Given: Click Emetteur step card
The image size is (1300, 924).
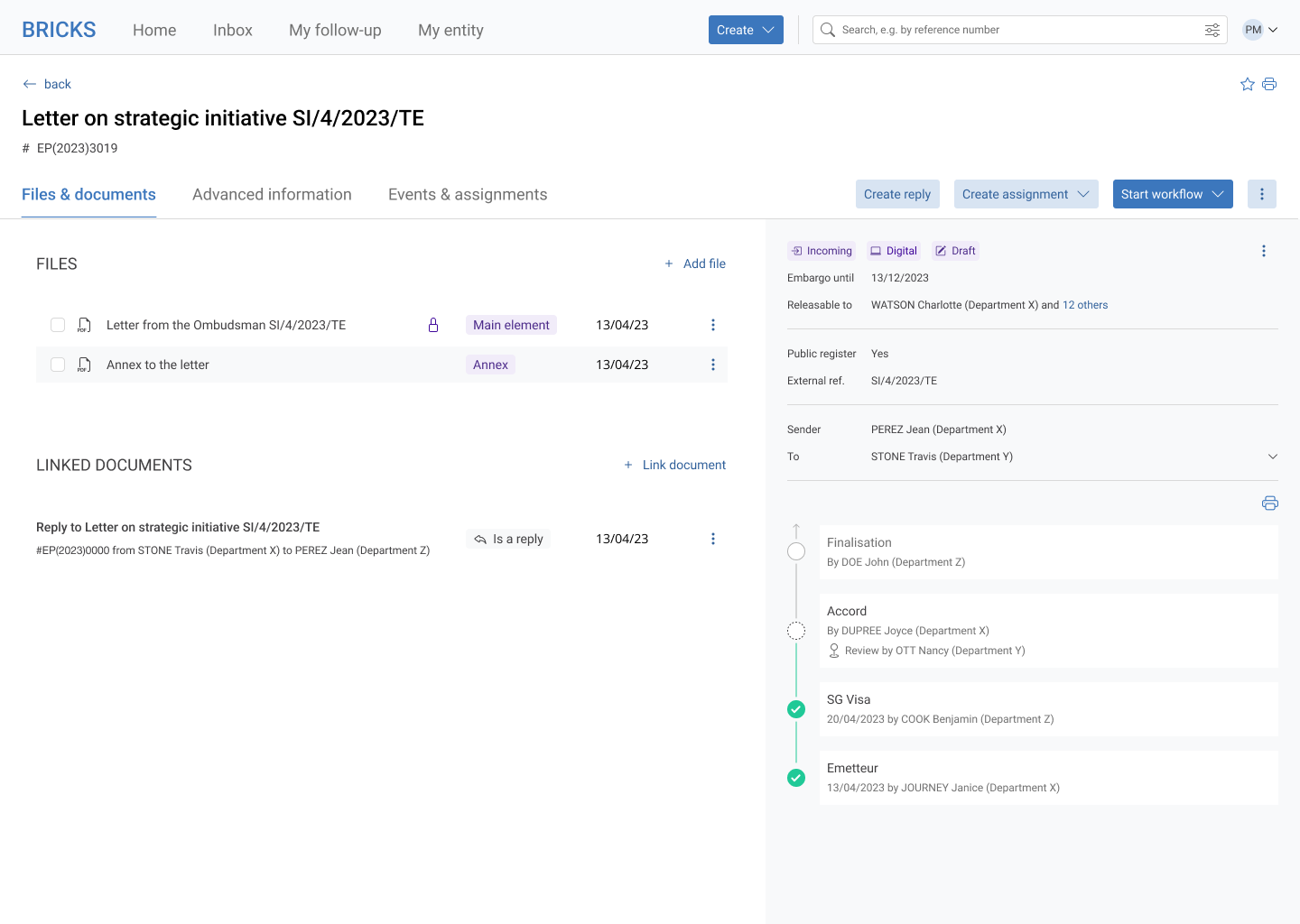Looking at the screenshot, I should (x=1048, y=778).
